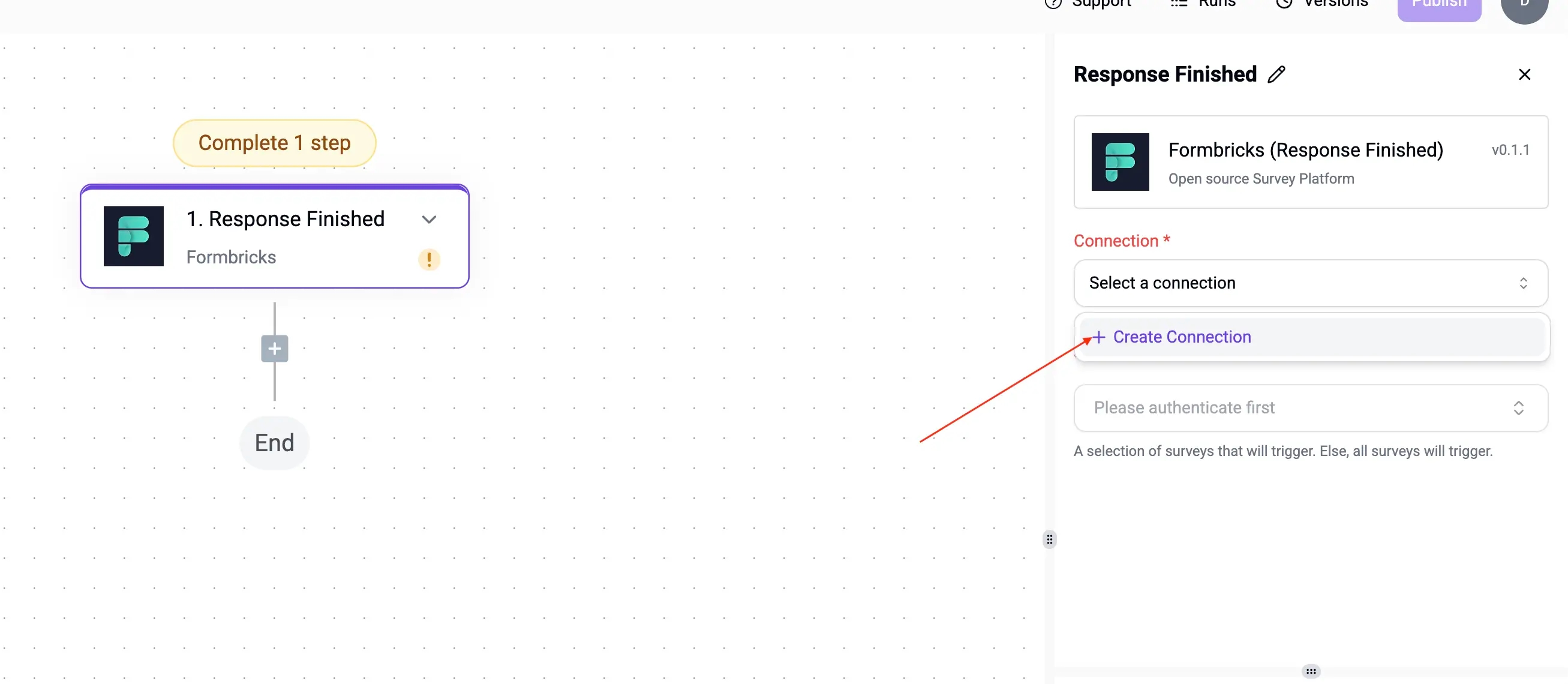1568x684 pixels.
Task: Click the Response Finished node chevron to expand
Action: pos(429,219)
